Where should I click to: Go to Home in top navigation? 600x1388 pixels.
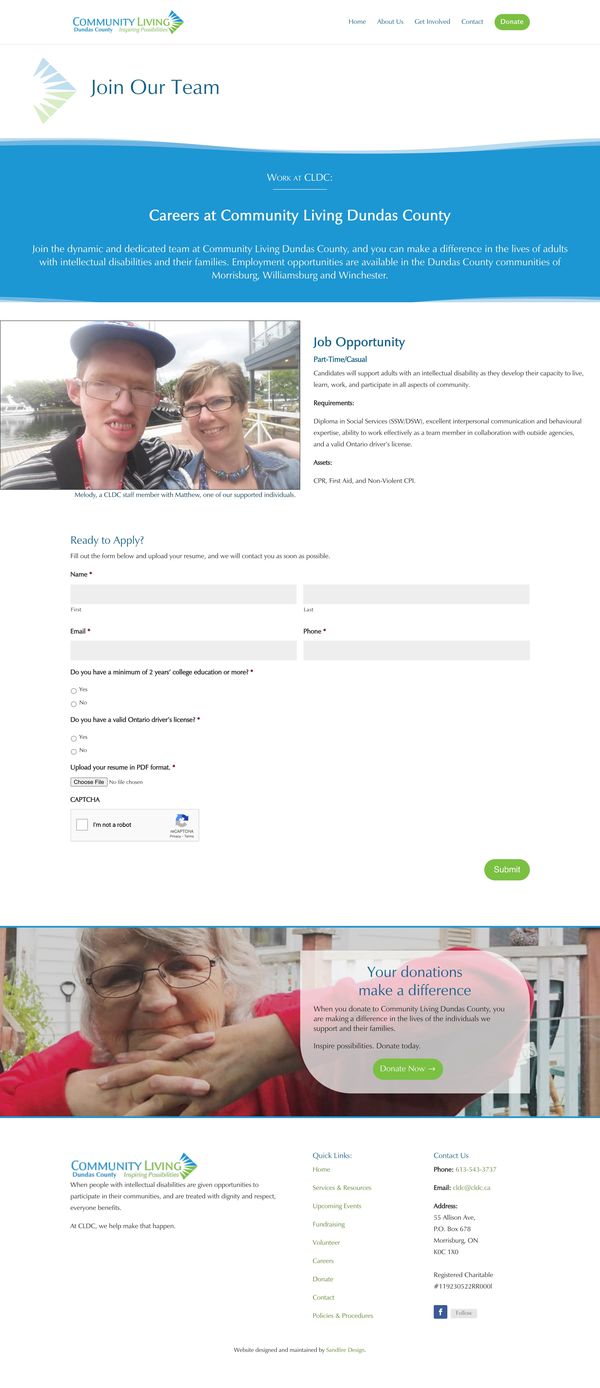click(x=357, y=22)
